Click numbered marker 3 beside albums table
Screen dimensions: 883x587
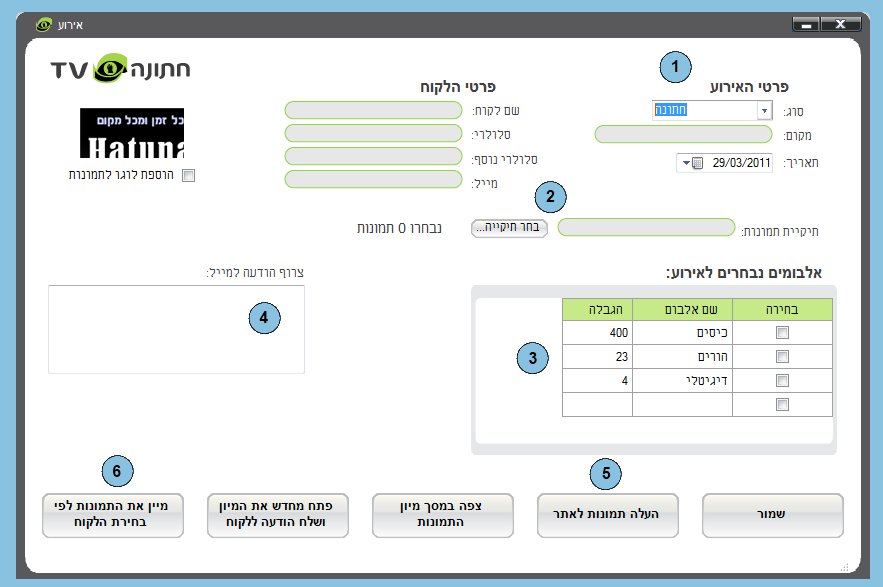[533, 358]
